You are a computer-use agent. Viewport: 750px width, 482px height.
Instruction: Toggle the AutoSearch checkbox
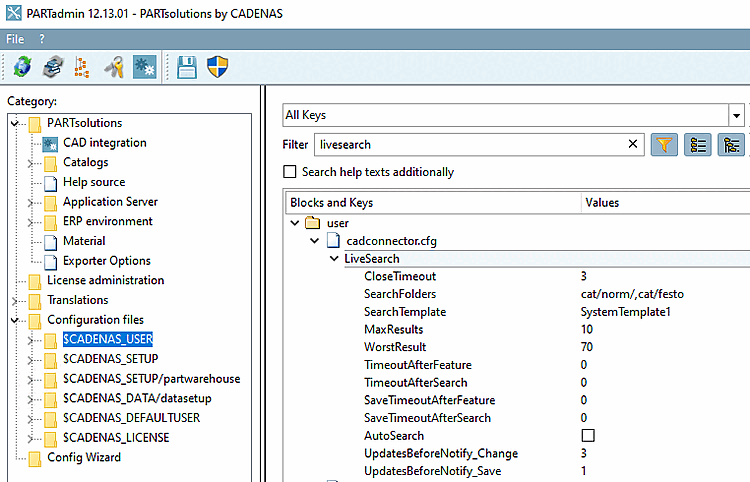(588, 435)
